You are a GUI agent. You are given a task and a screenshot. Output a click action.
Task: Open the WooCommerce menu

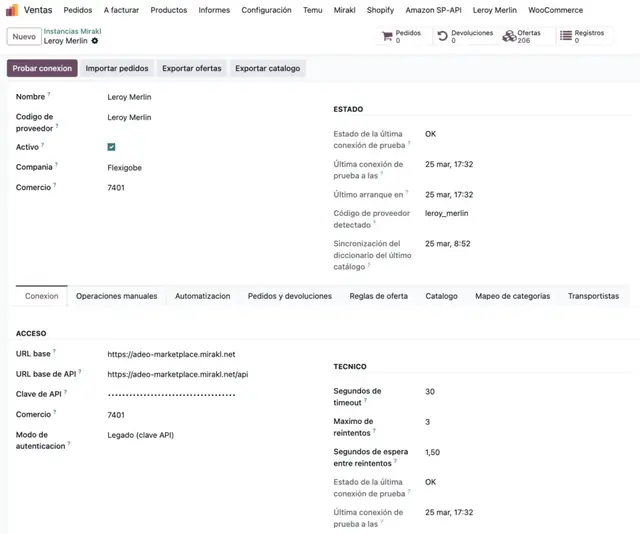point(556,10)
